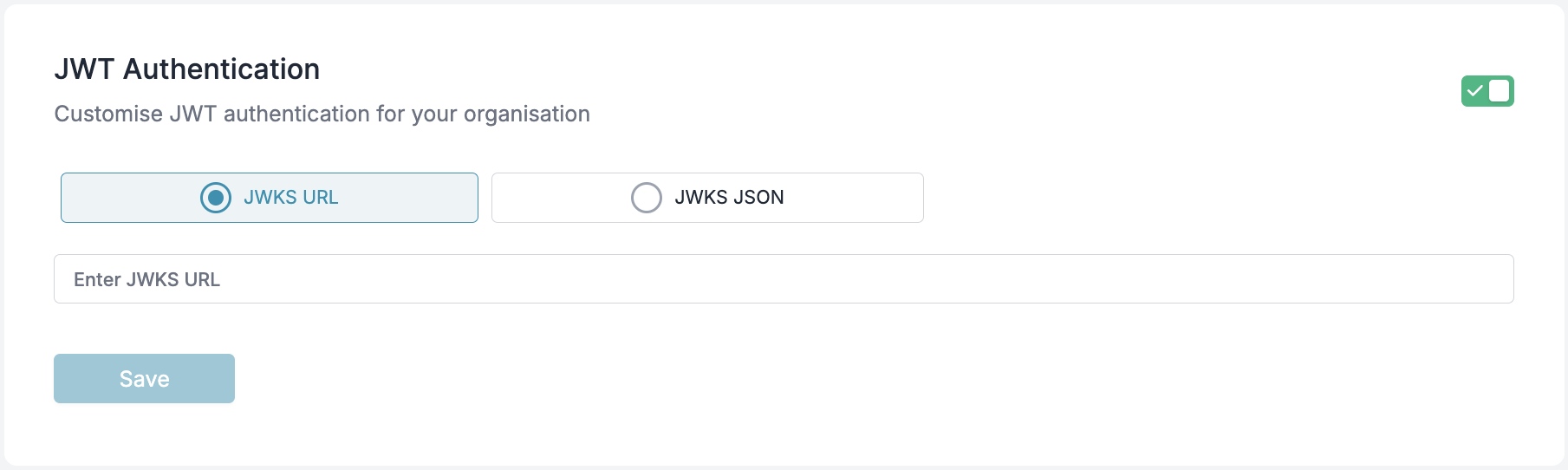
Task: Click the empty right end of the JWKS URL input
Action: coord(1387,279)
